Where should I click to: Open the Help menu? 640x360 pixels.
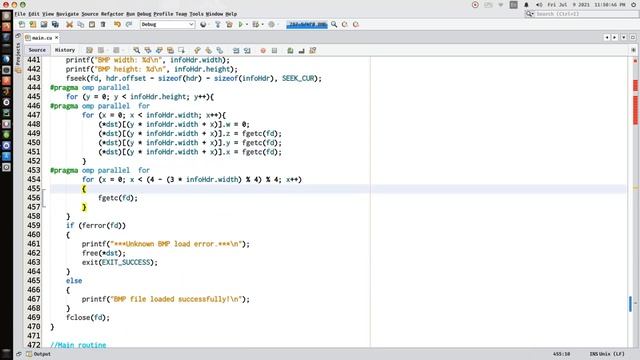(231, 14)
